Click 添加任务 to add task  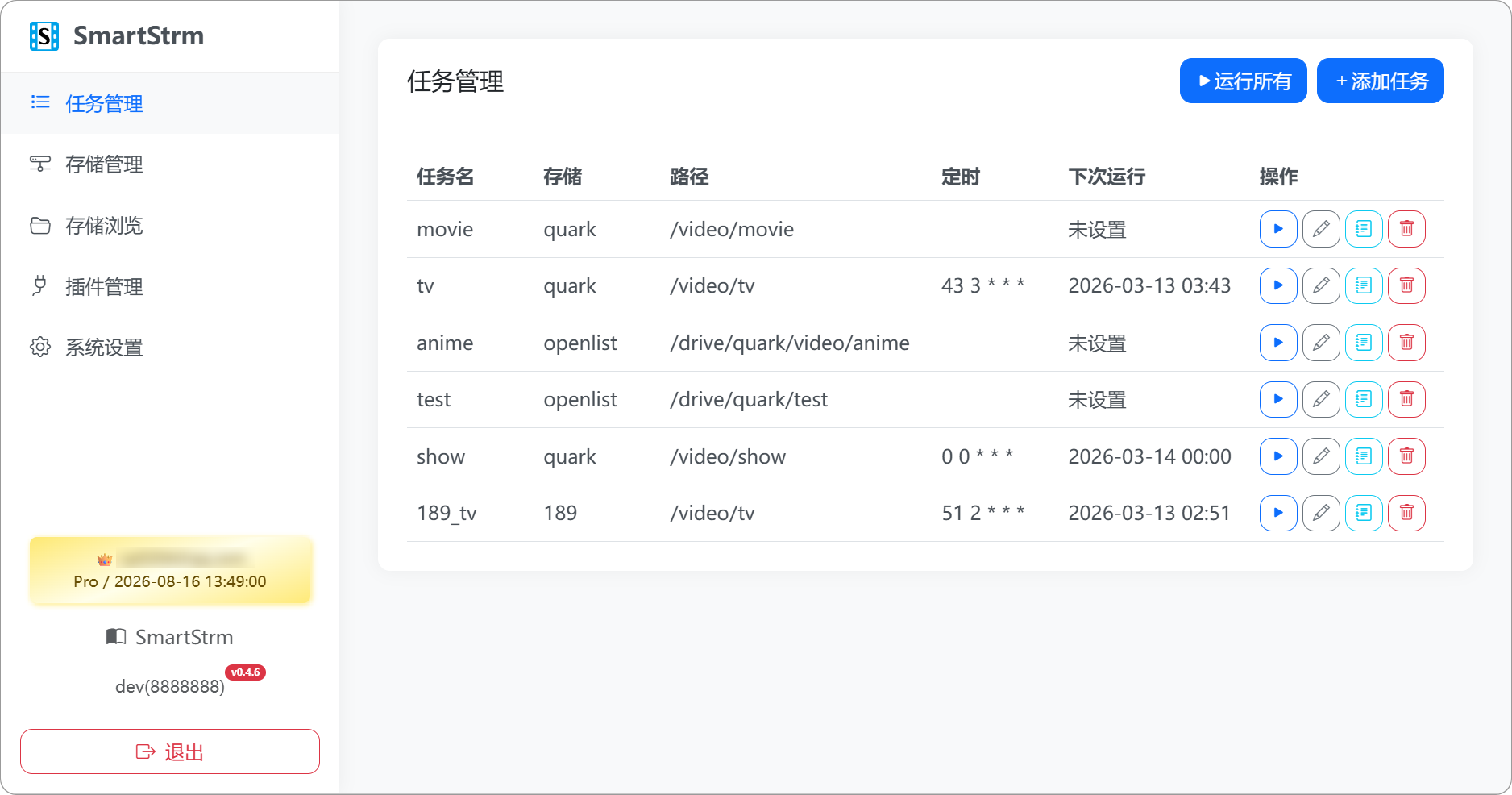tap(1380, 81)
